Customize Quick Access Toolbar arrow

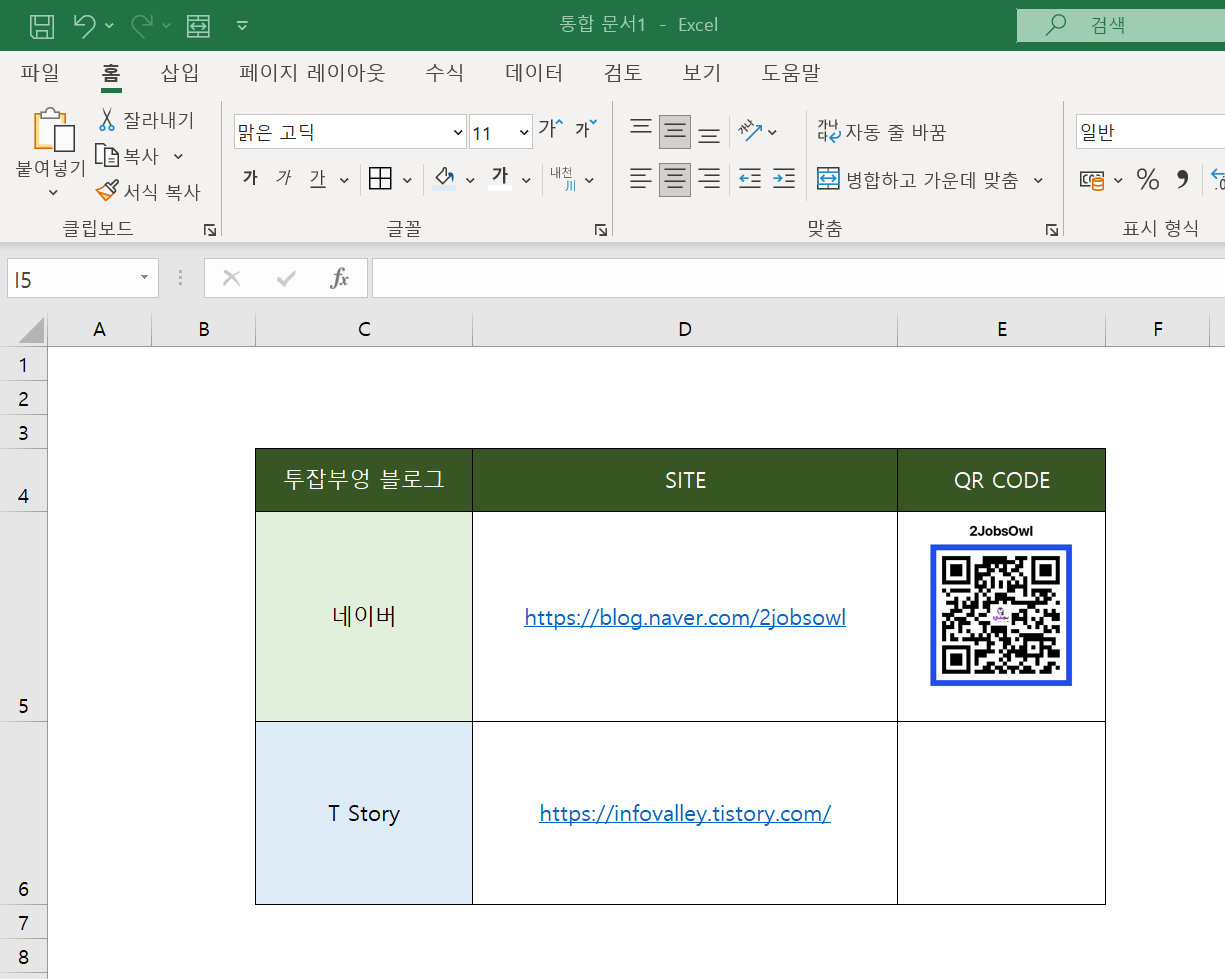[x=242, y=25]
